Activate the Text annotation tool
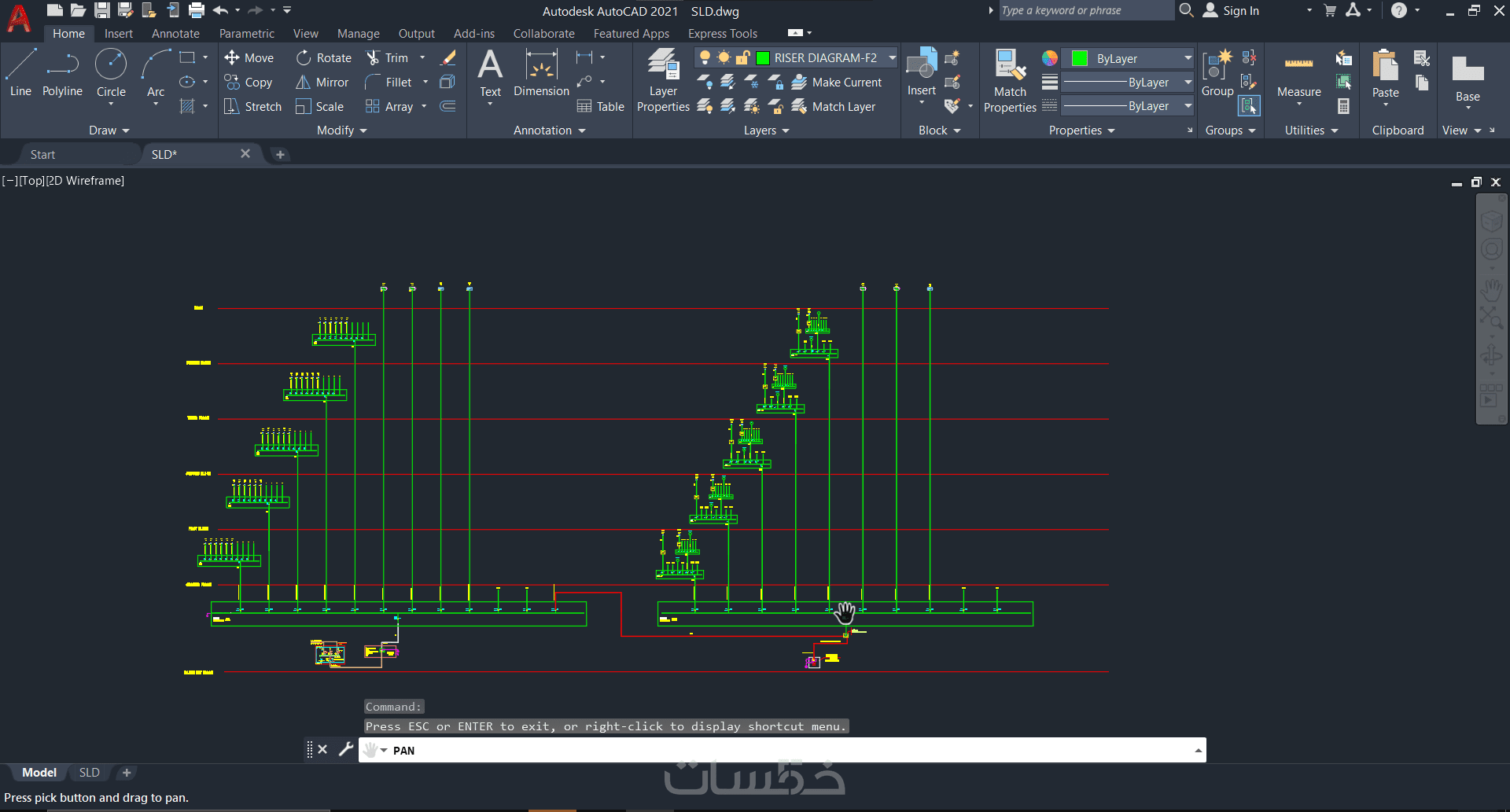This screenshot has width=1510, height=812. (x=490, y=72)
